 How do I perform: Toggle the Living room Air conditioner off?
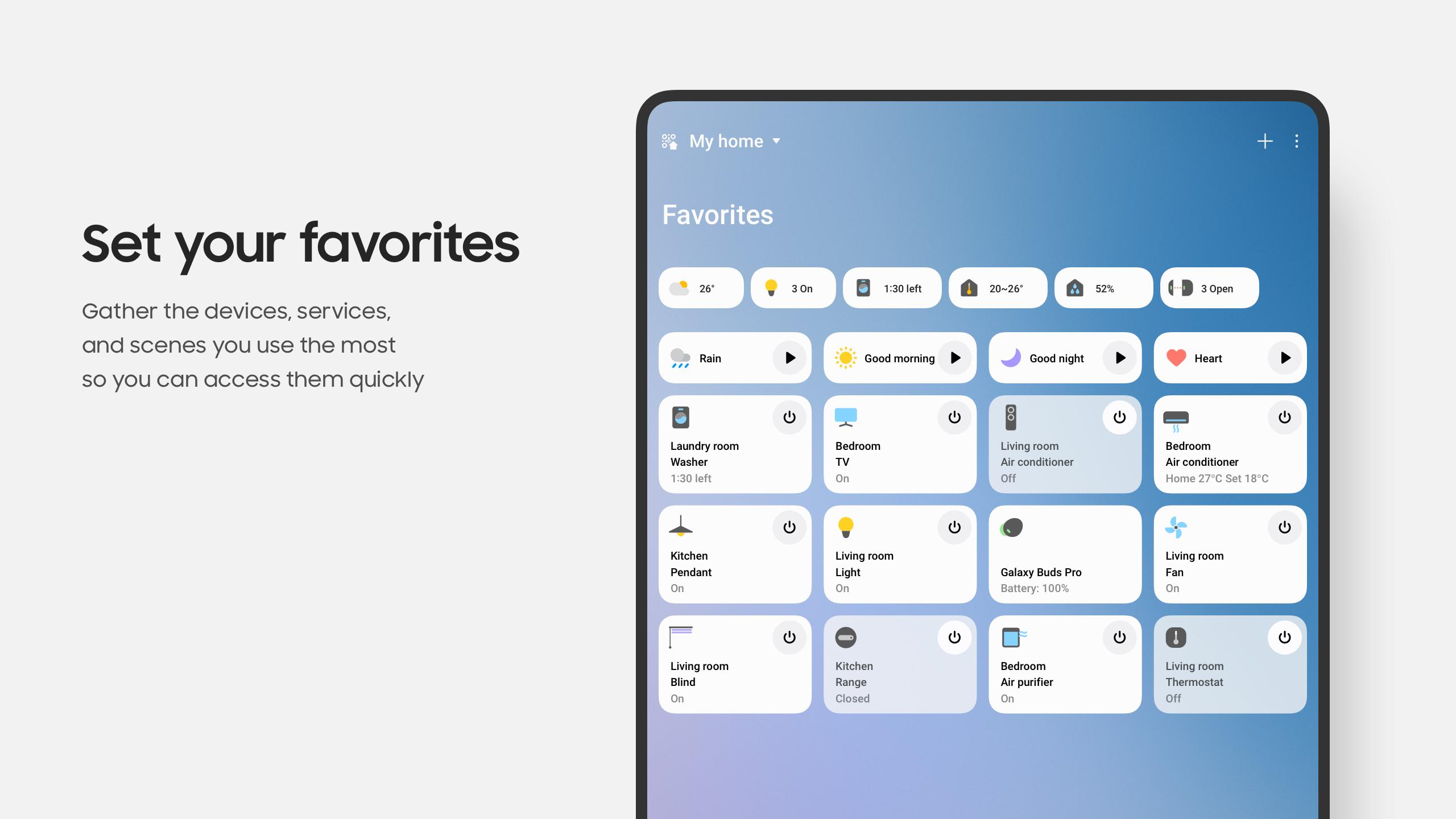click(x=1119, y=417)
